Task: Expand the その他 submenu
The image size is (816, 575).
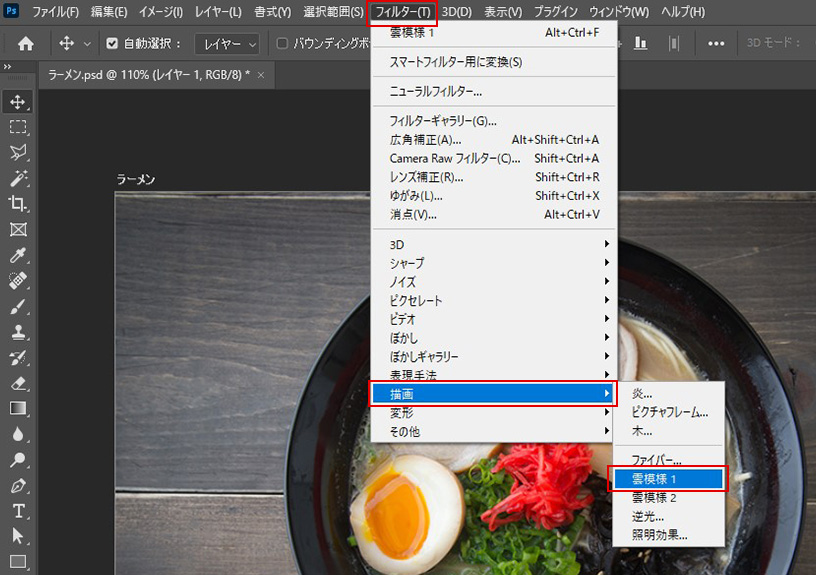Action: tap(494, 432)
